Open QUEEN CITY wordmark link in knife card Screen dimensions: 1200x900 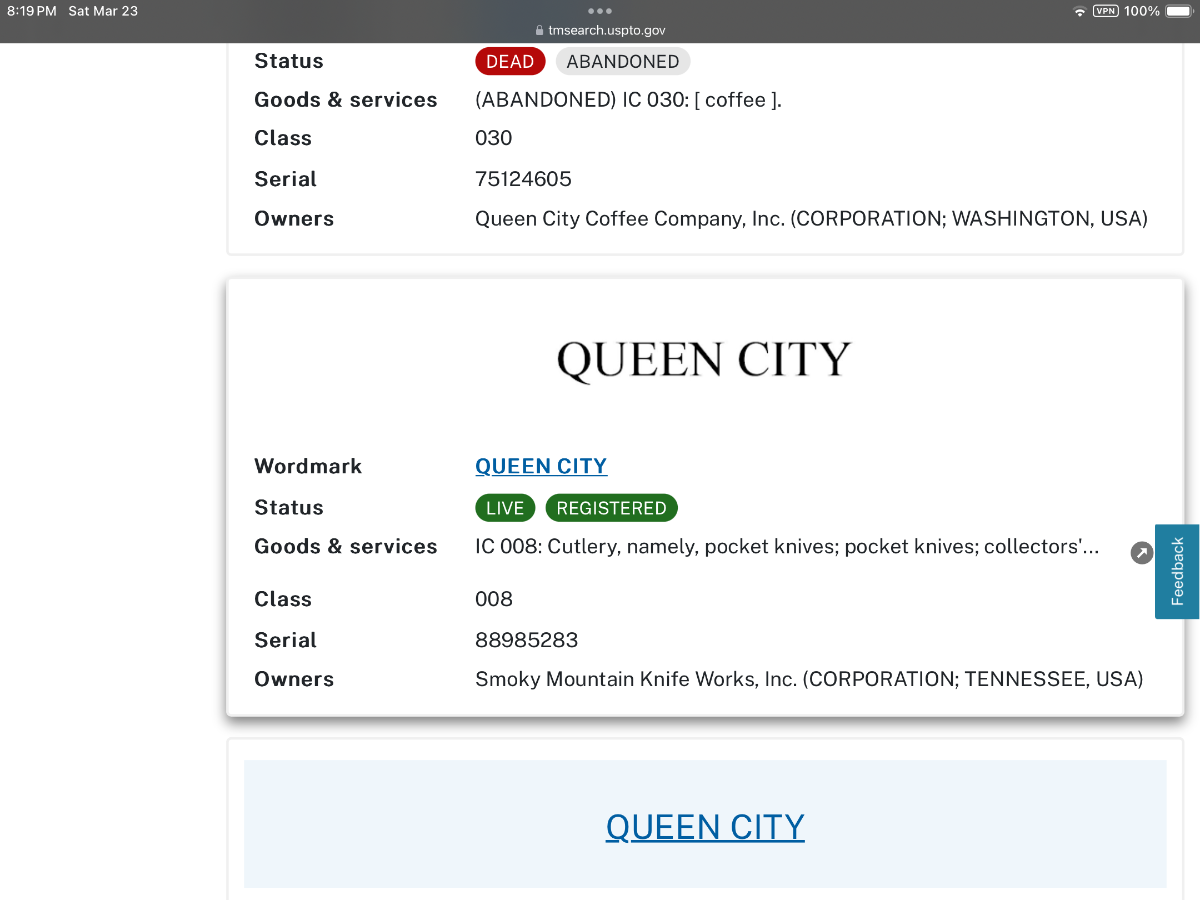click(541, 466)
